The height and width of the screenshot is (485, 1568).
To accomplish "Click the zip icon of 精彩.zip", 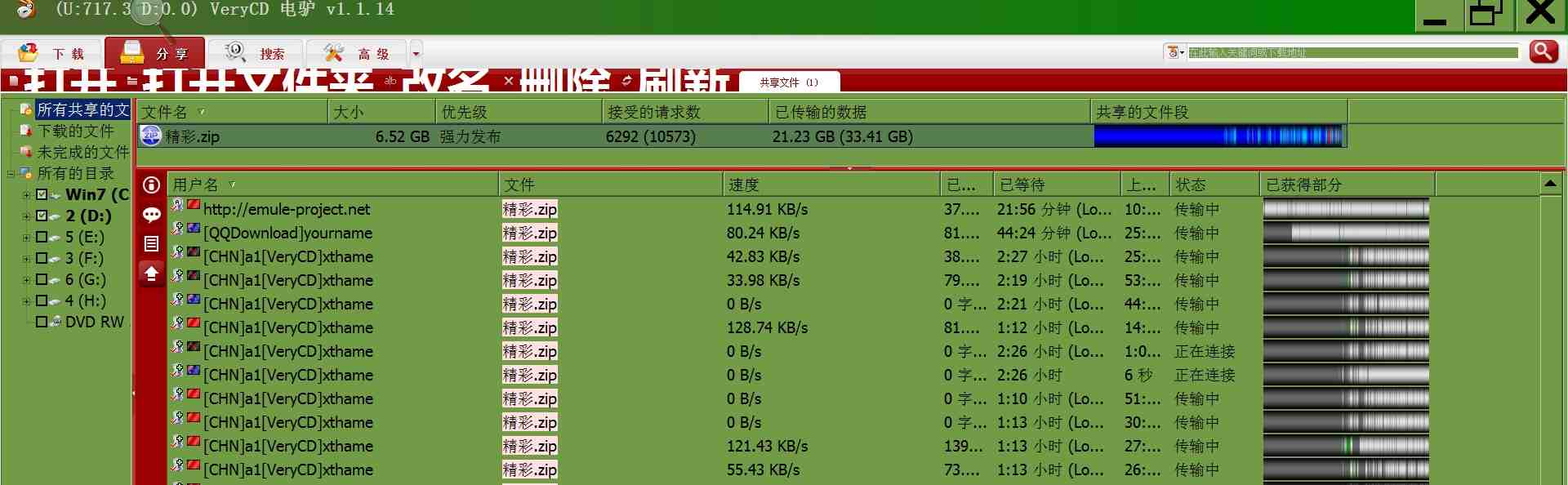I will [151, 136].
